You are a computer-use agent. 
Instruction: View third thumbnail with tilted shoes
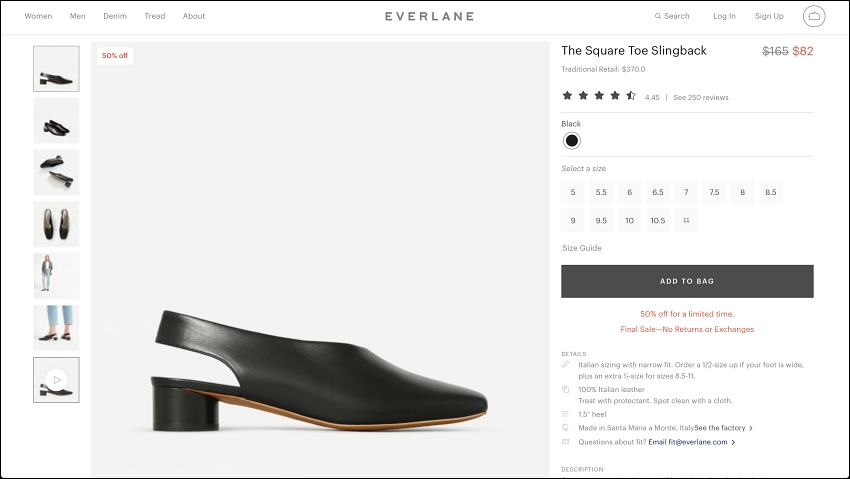tap(56, 172)
